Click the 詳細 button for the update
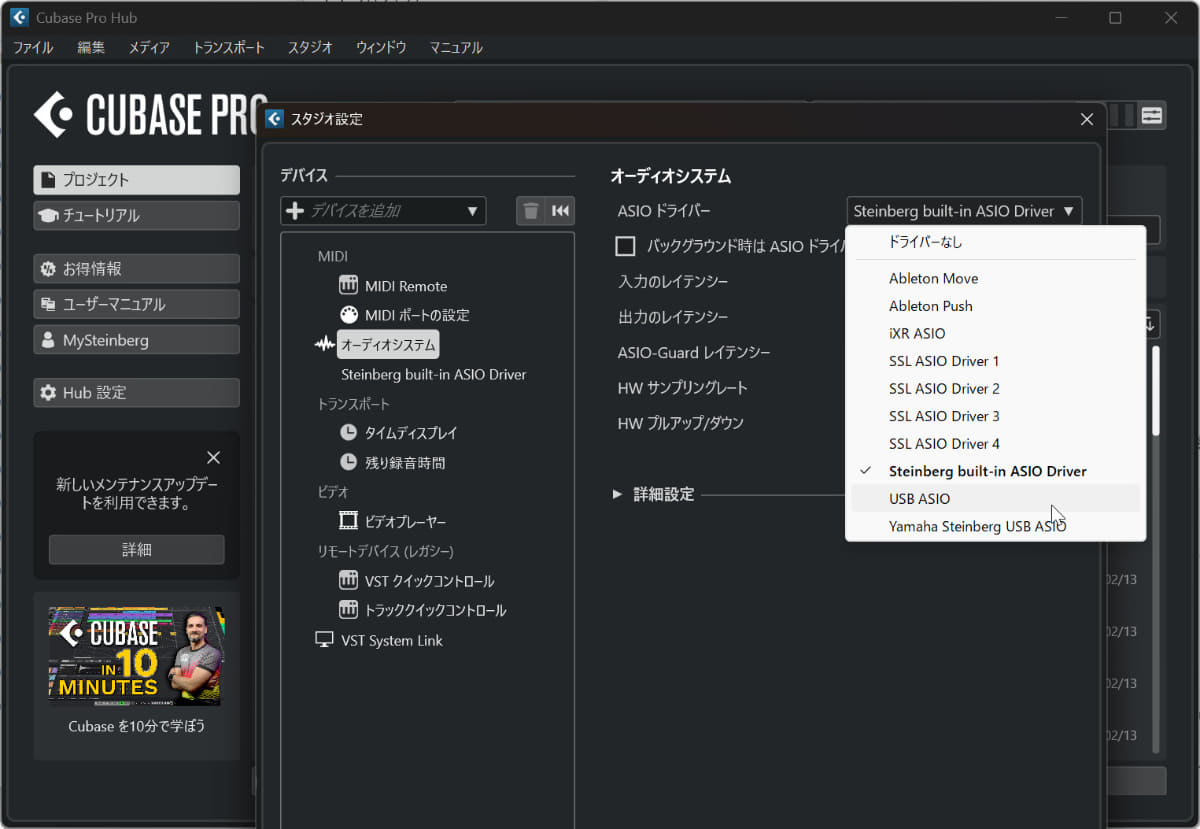 coord(136,550)
